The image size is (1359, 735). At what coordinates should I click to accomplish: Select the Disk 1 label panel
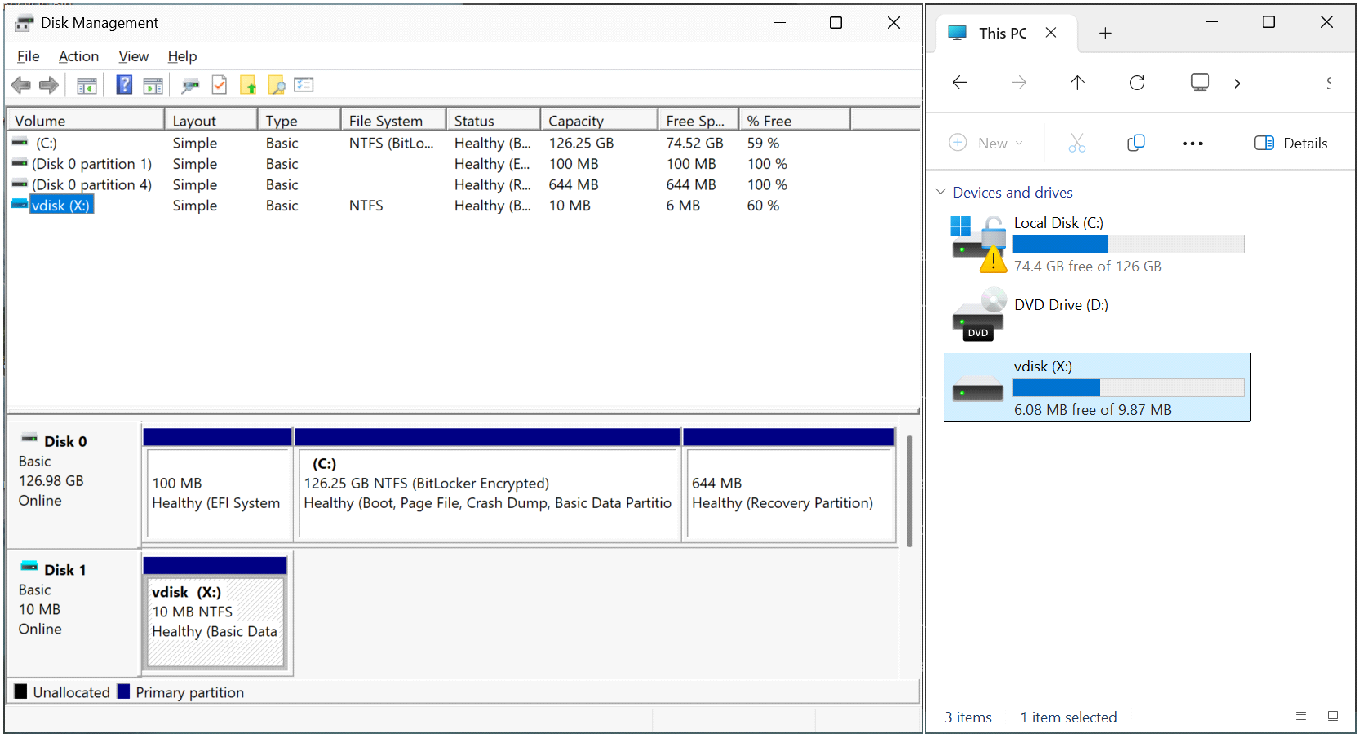point(74,612)
